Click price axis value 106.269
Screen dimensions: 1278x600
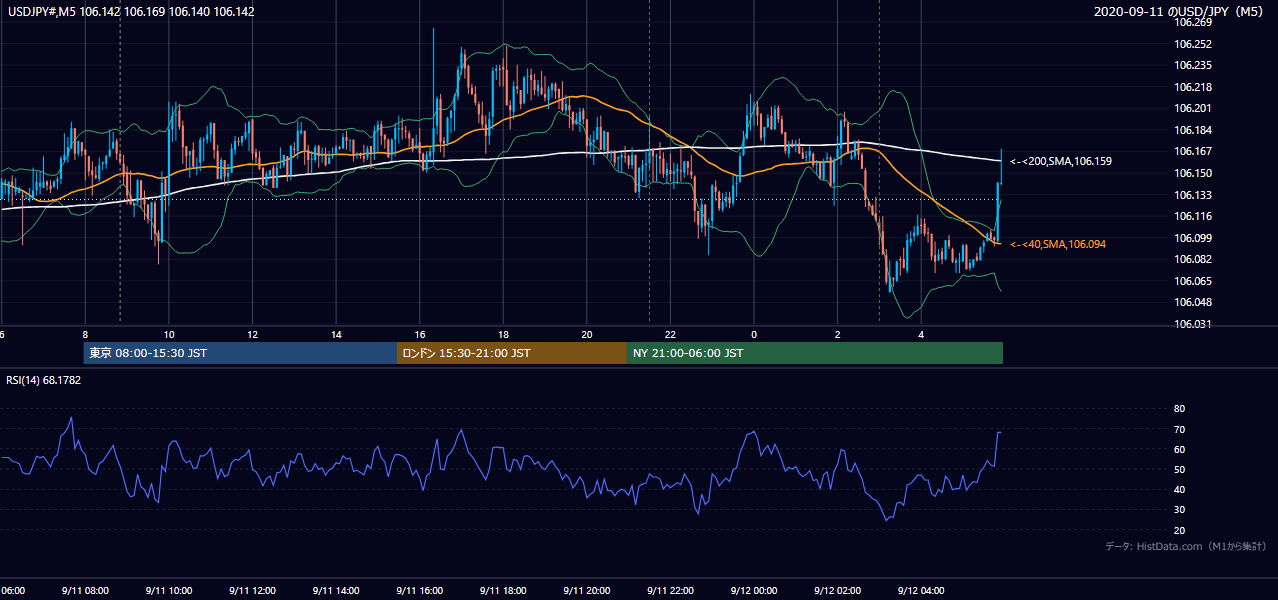pos(1194,22)
